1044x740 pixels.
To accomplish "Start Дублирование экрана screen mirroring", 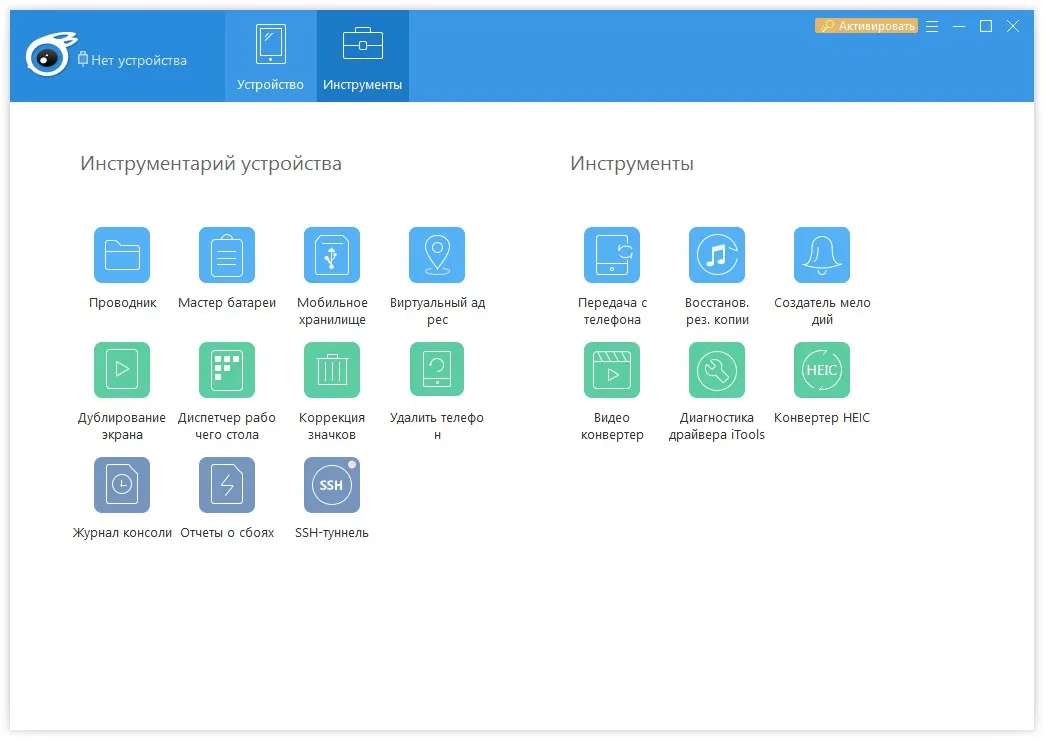I will pyautogui.click(x=122, y=370).
